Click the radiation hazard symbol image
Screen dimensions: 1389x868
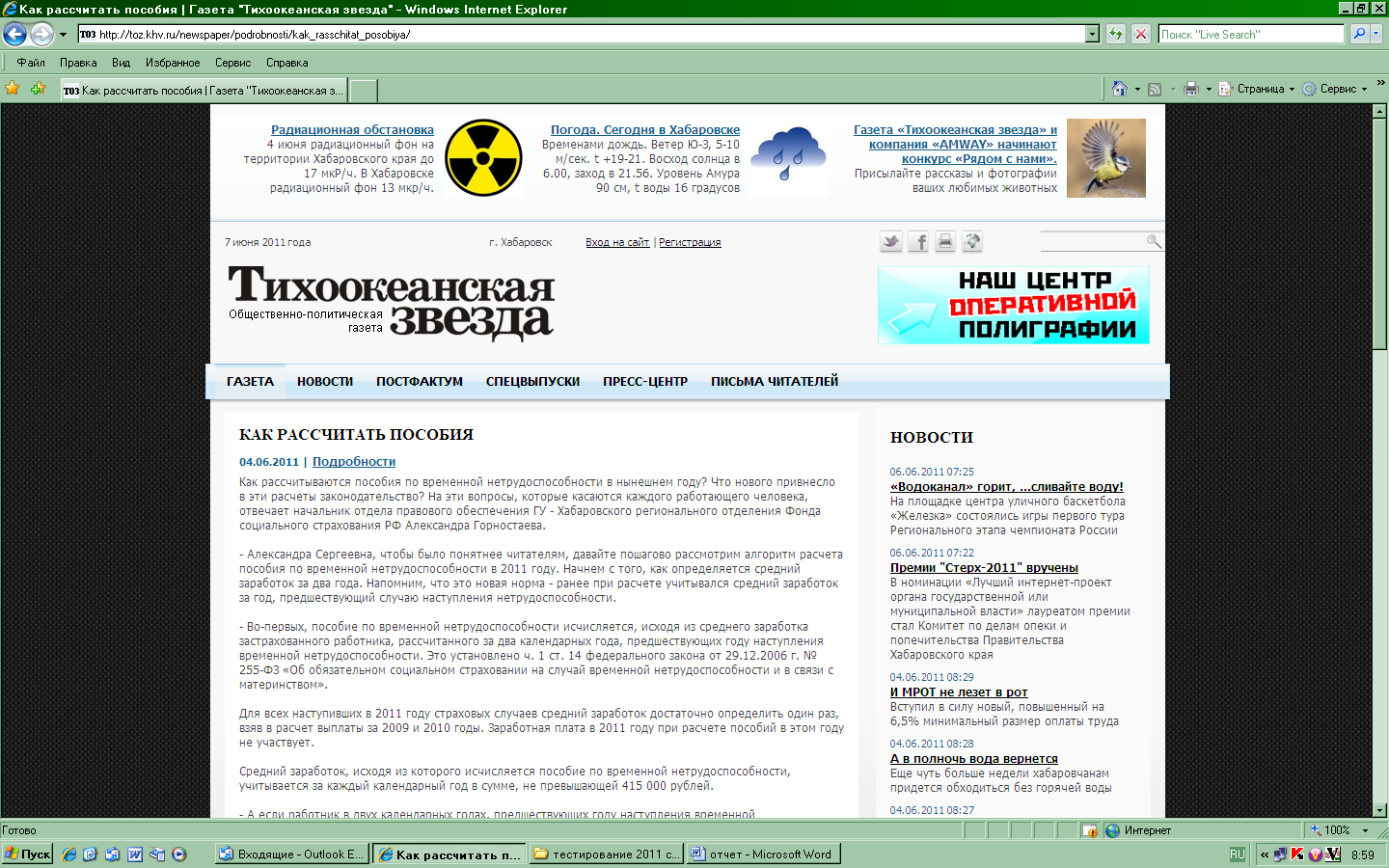(483, 158)
